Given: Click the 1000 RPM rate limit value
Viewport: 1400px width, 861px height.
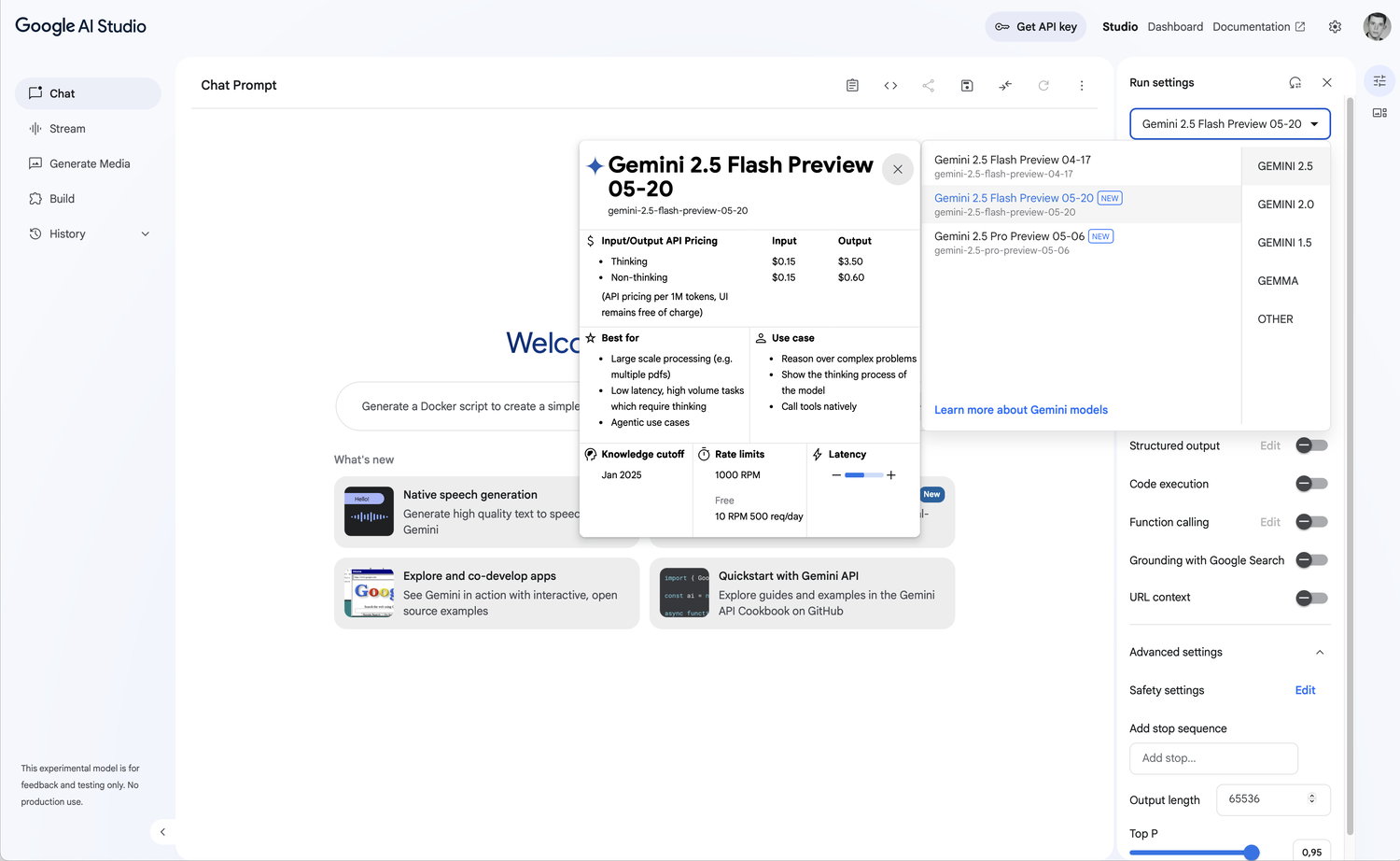Looking at the screenshot, I should [737, 475].
